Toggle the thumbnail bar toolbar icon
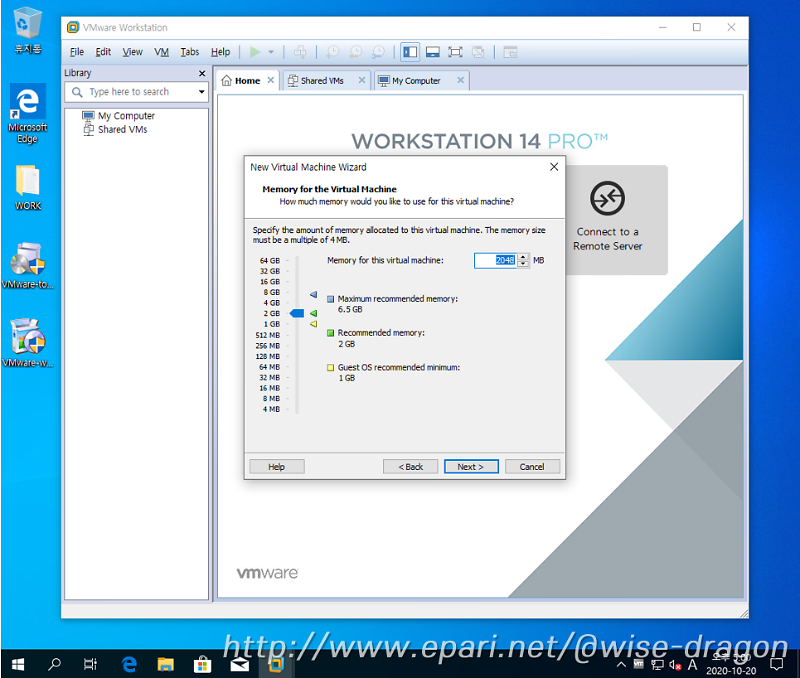 (433, 52)
